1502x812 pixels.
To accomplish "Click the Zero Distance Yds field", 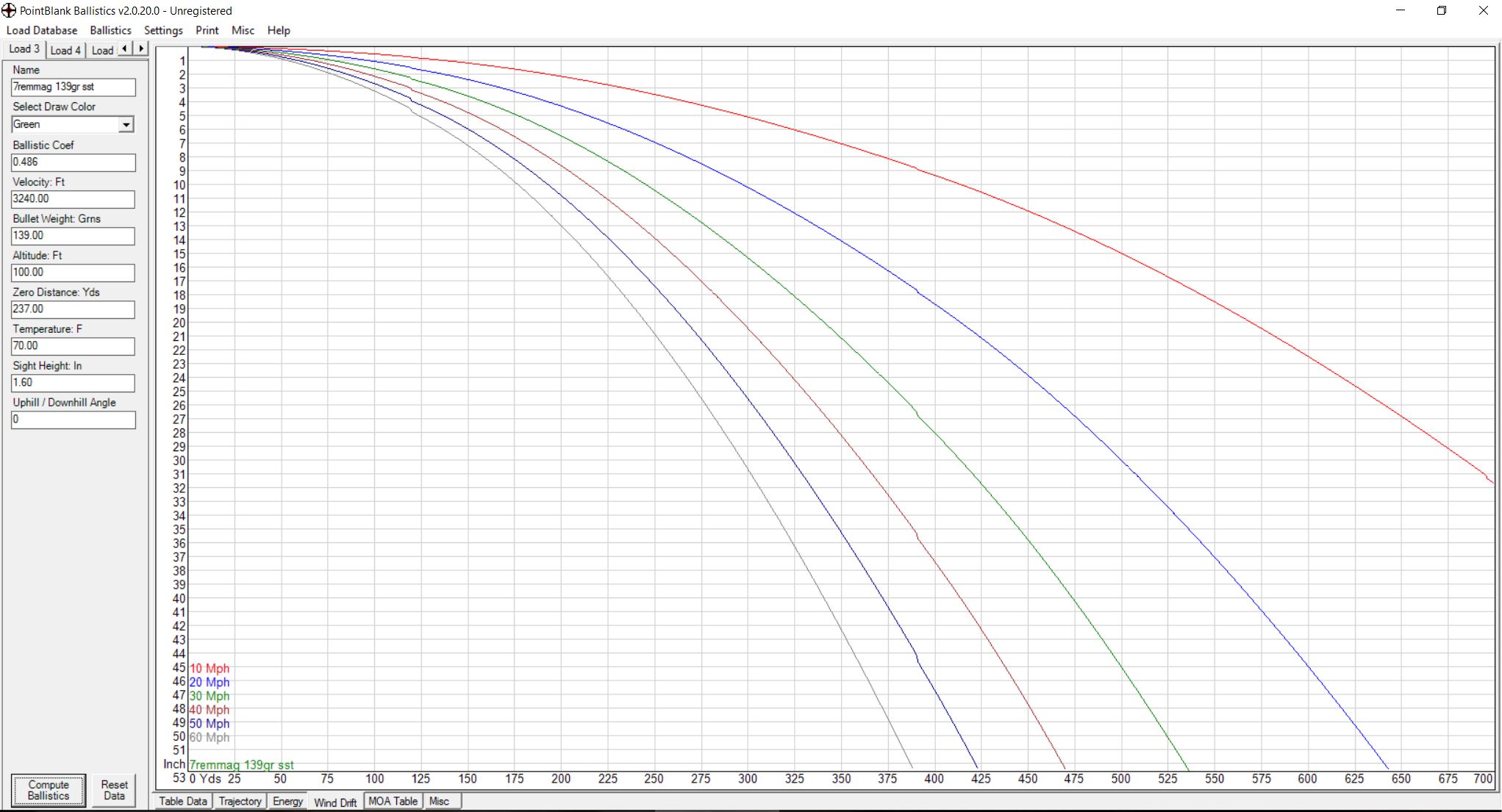I will coord(74,309).
